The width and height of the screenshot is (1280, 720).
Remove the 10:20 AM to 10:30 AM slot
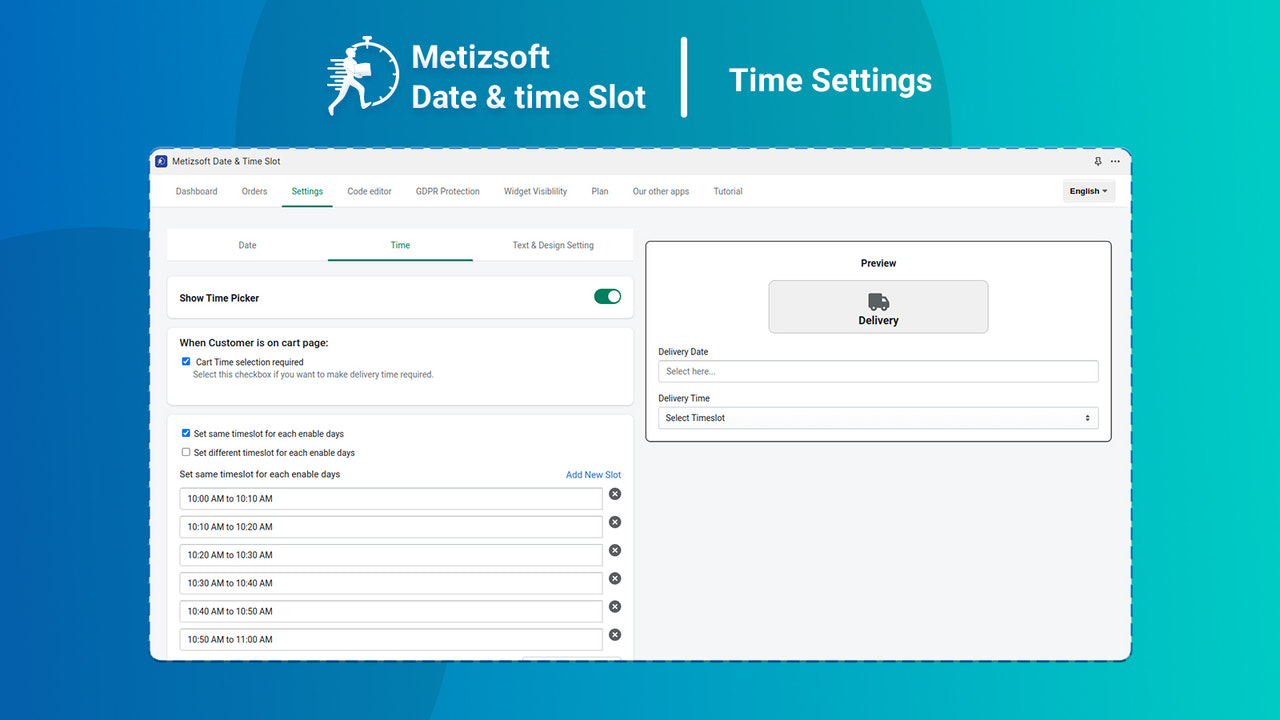point(615,550)
